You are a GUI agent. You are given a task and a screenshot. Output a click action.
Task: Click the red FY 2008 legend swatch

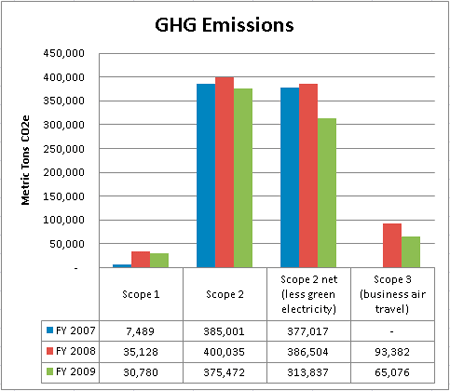click(x=50, y=351)
